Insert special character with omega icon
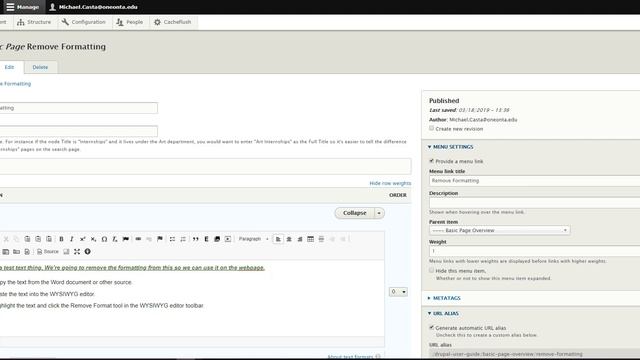The width and height of the screenshot is (640, 360). click(x=104, y=239)
